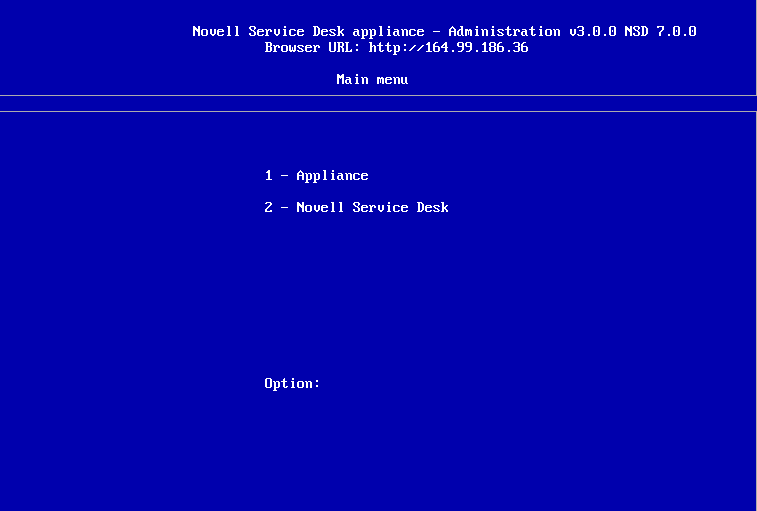The width and height of the screenshot is (757, 511).
Task: Click the 'Main menu' heading text
Action: pyautogui.click(x=372, y=79)
